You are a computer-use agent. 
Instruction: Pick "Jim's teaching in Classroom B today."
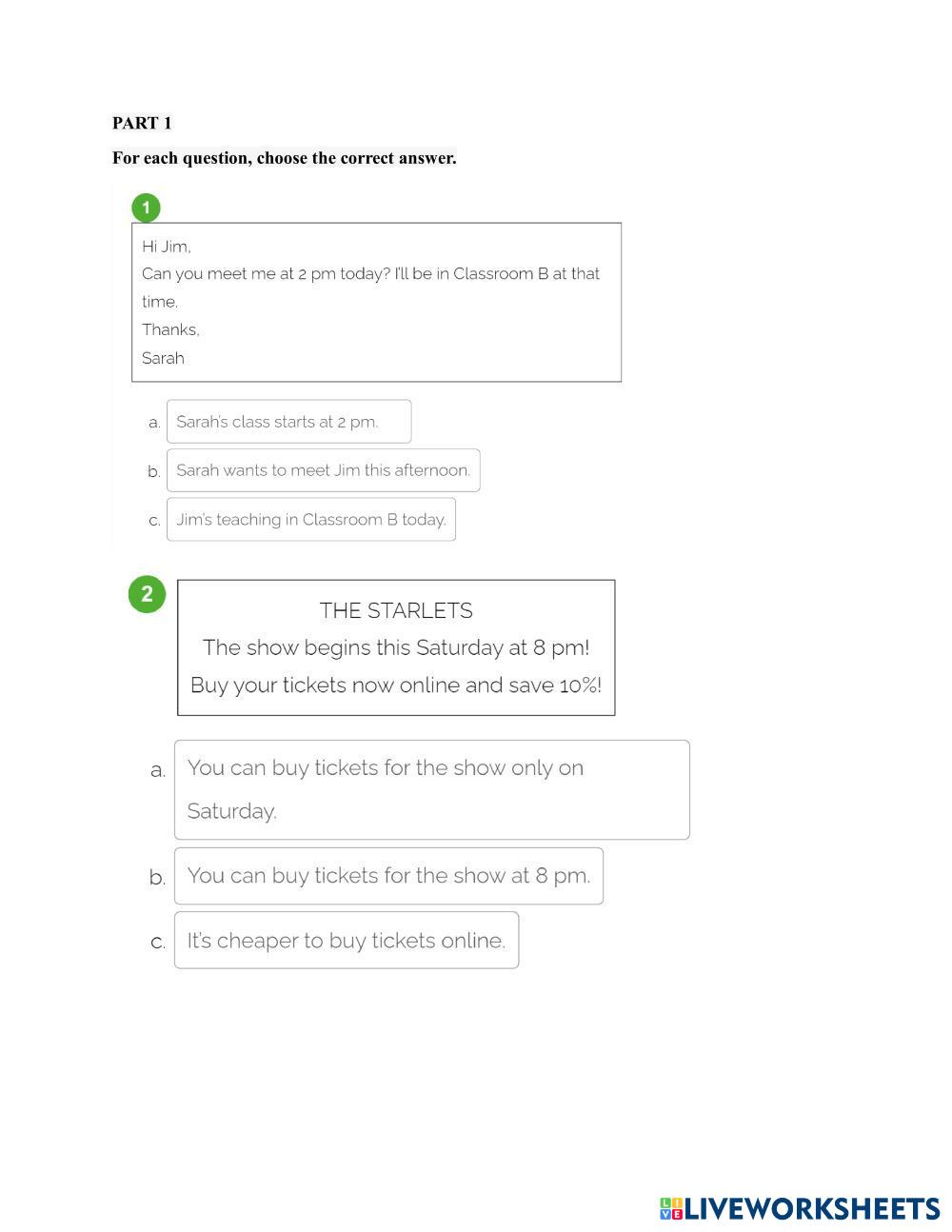click(x=310, y=520)
